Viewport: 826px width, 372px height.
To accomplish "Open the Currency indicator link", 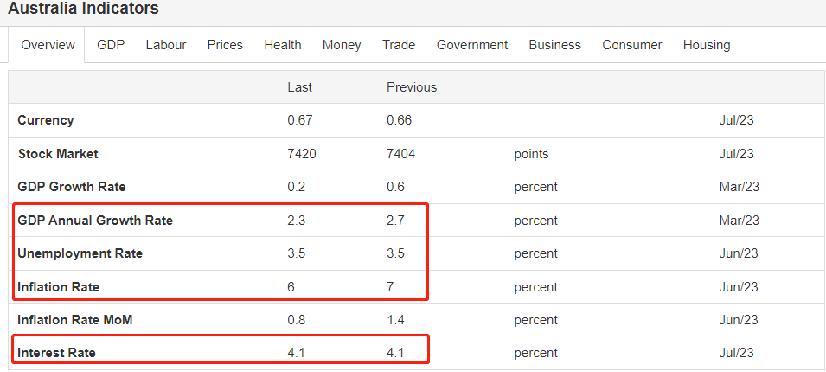I will click(46, 121).
